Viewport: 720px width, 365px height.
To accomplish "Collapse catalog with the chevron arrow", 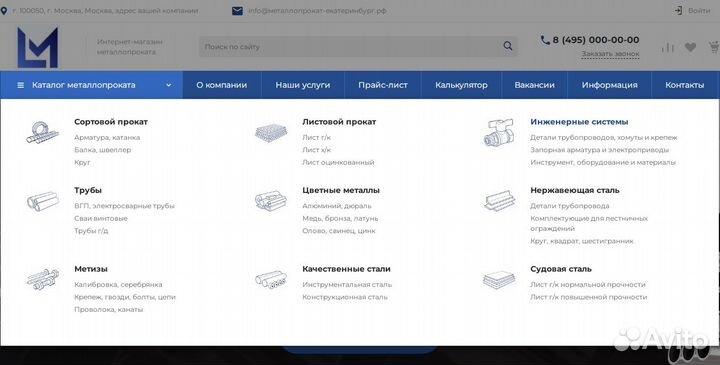I will [x=169, y=85].
